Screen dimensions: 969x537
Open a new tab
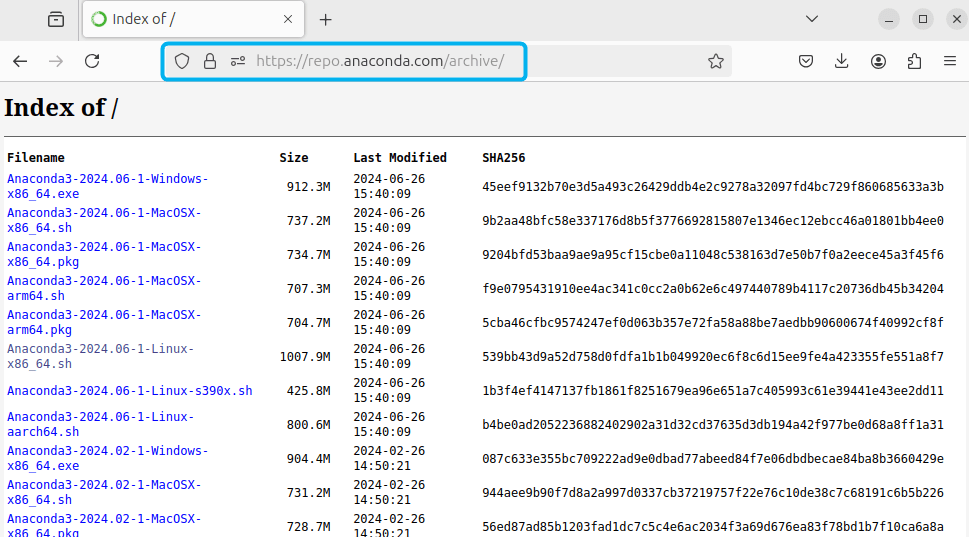325,19
